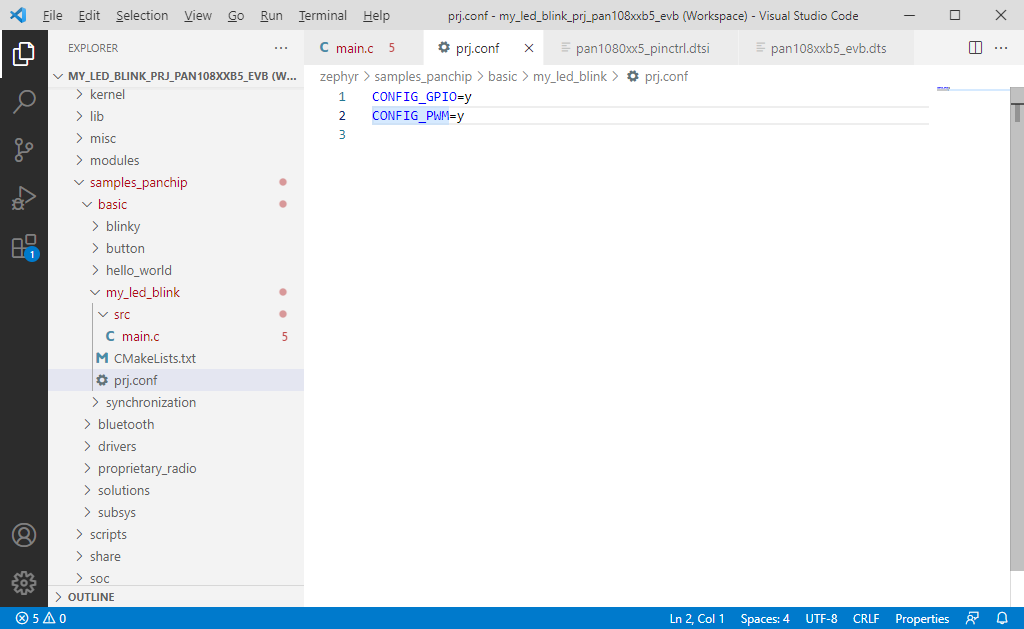The height and width of the screenshot is (629, 1024).
Task: Expand the modules folder
Action: pos(176,160)
